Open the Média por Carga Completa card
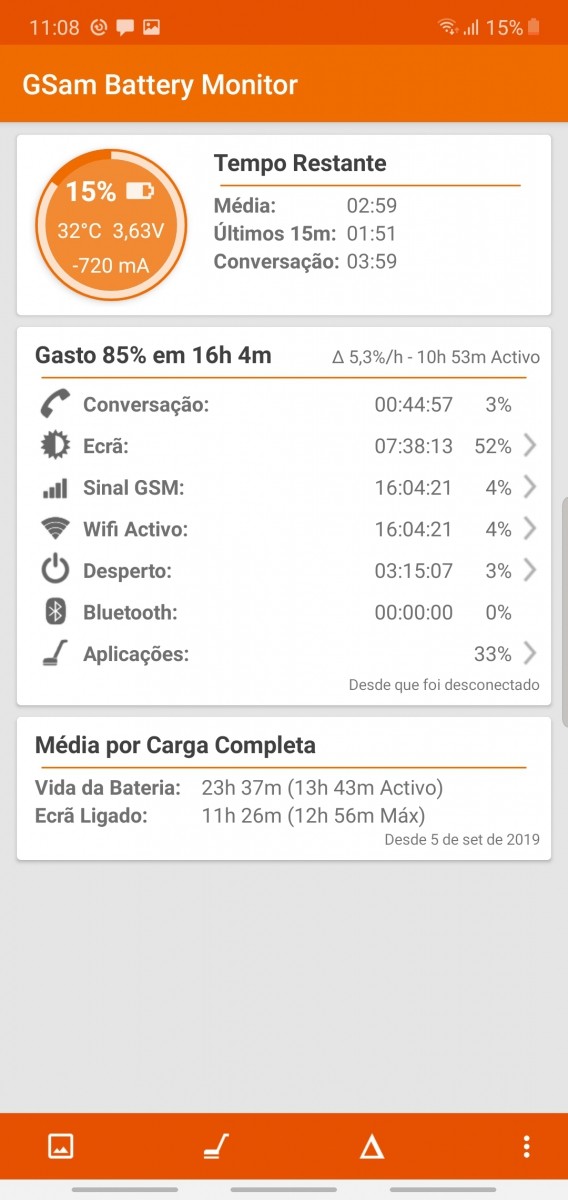 pos(284,788)
